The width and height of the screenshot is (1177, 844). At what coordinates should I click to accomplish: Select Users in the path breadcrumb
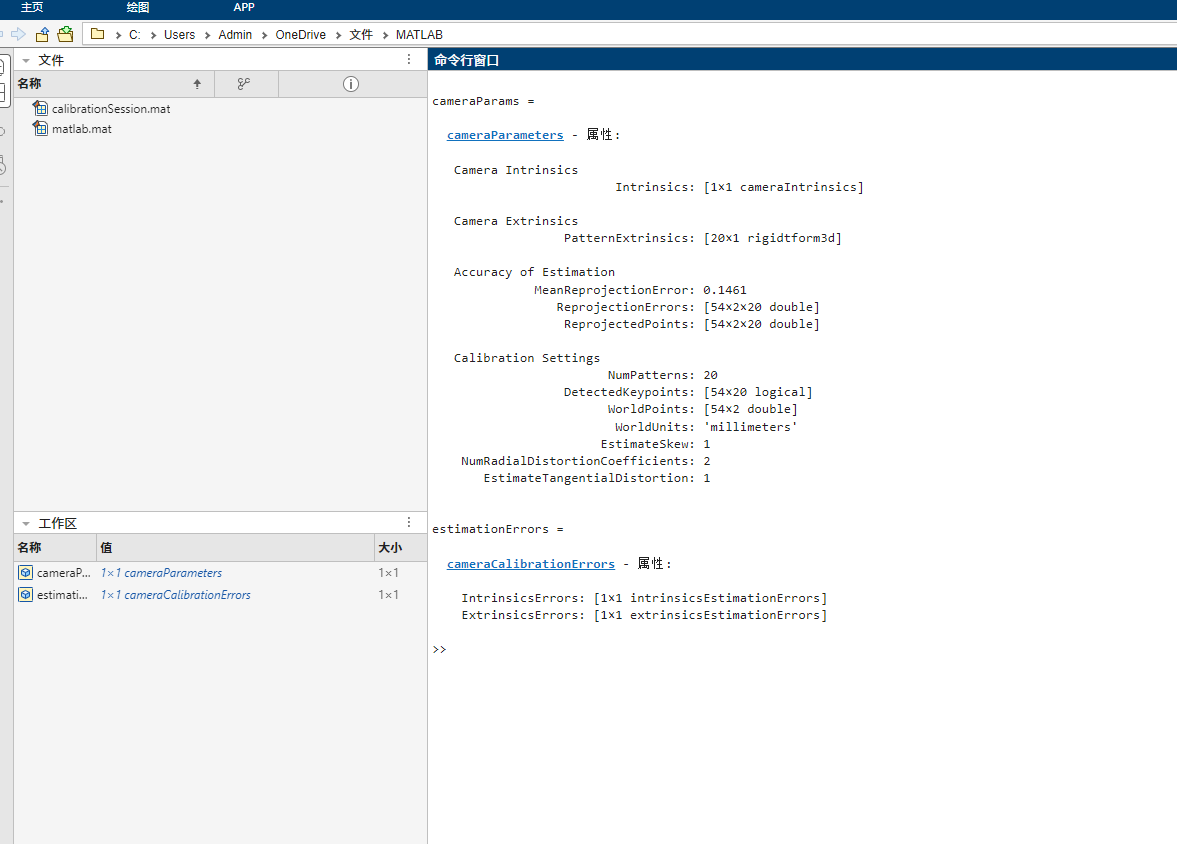(x=179, y=35)
